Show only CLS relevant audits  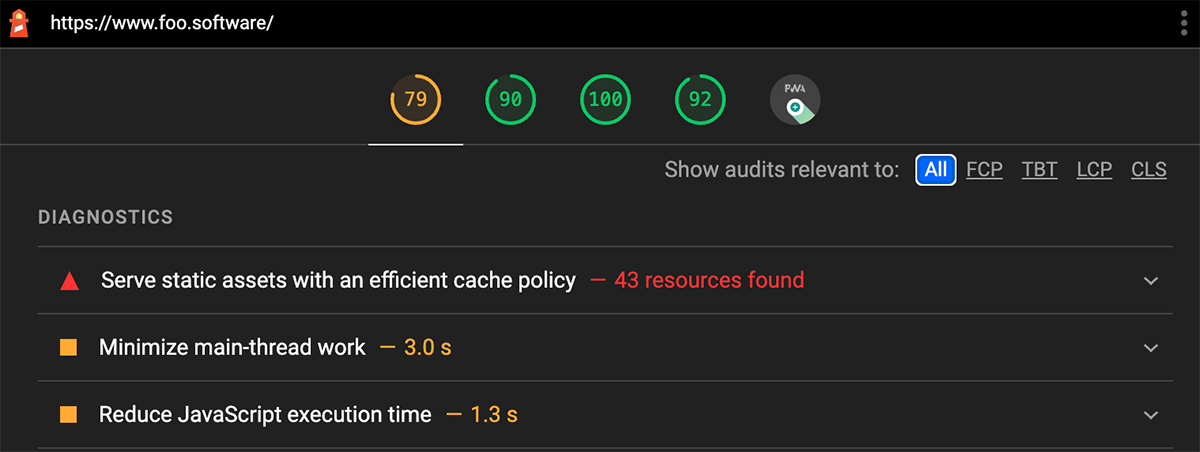click(1149, 170)
